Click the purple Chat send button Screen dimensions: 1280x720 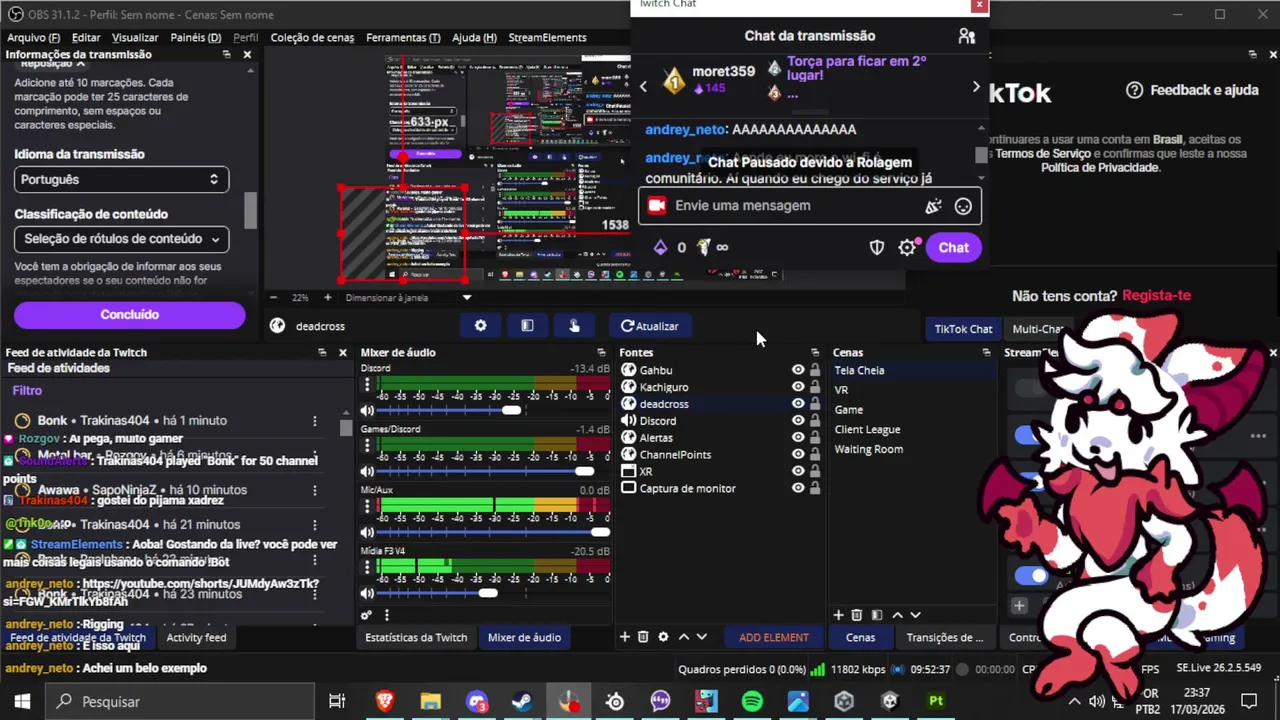953,247
